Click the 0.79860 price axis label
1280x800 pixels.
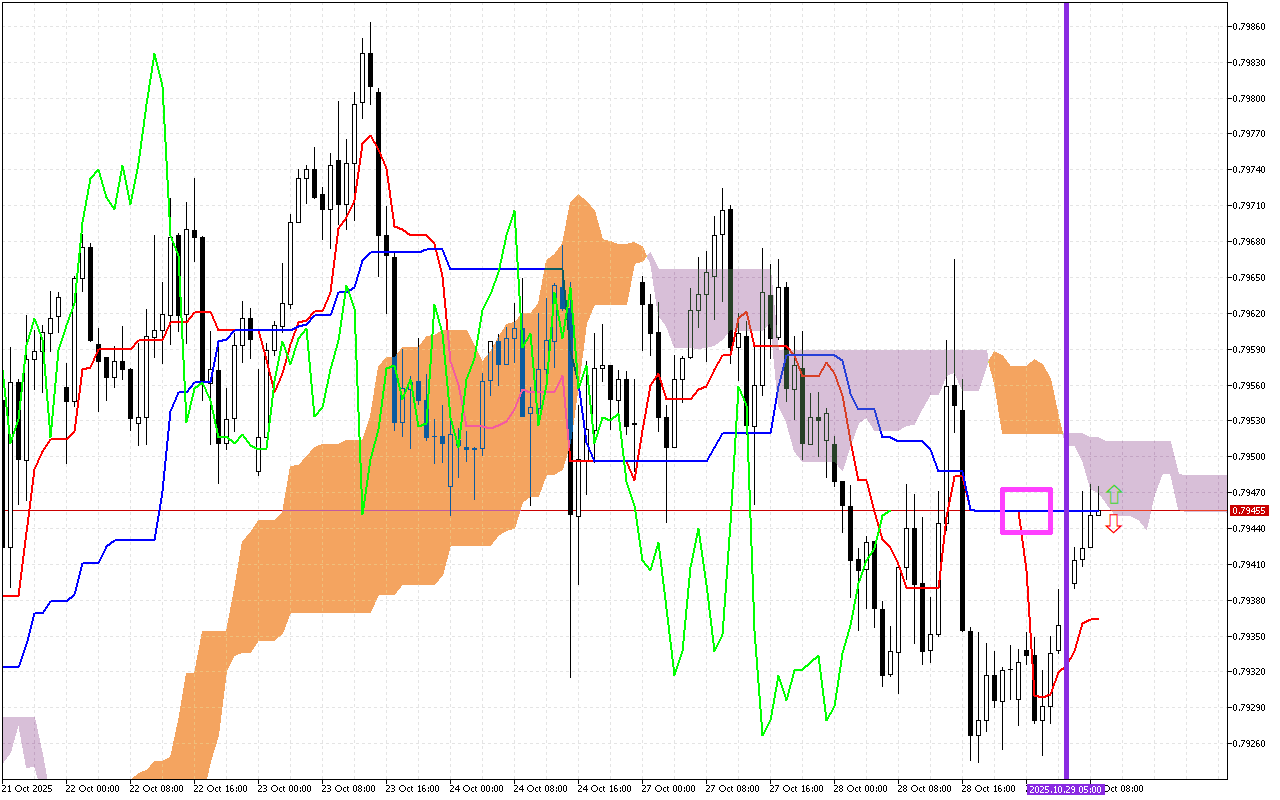1251,26
